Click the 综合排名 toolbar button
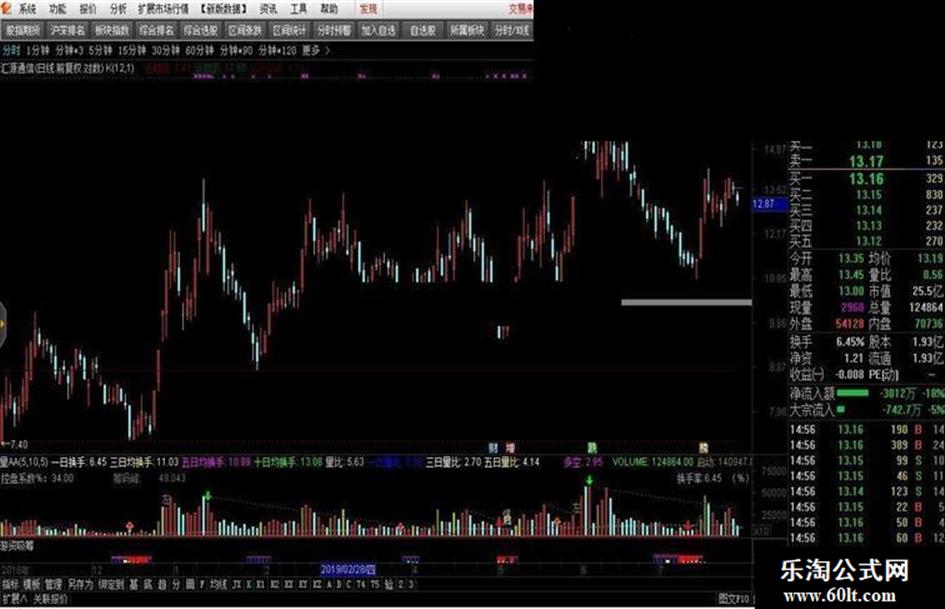The width and height of the screenshot is (945, 609). [156, 30]
